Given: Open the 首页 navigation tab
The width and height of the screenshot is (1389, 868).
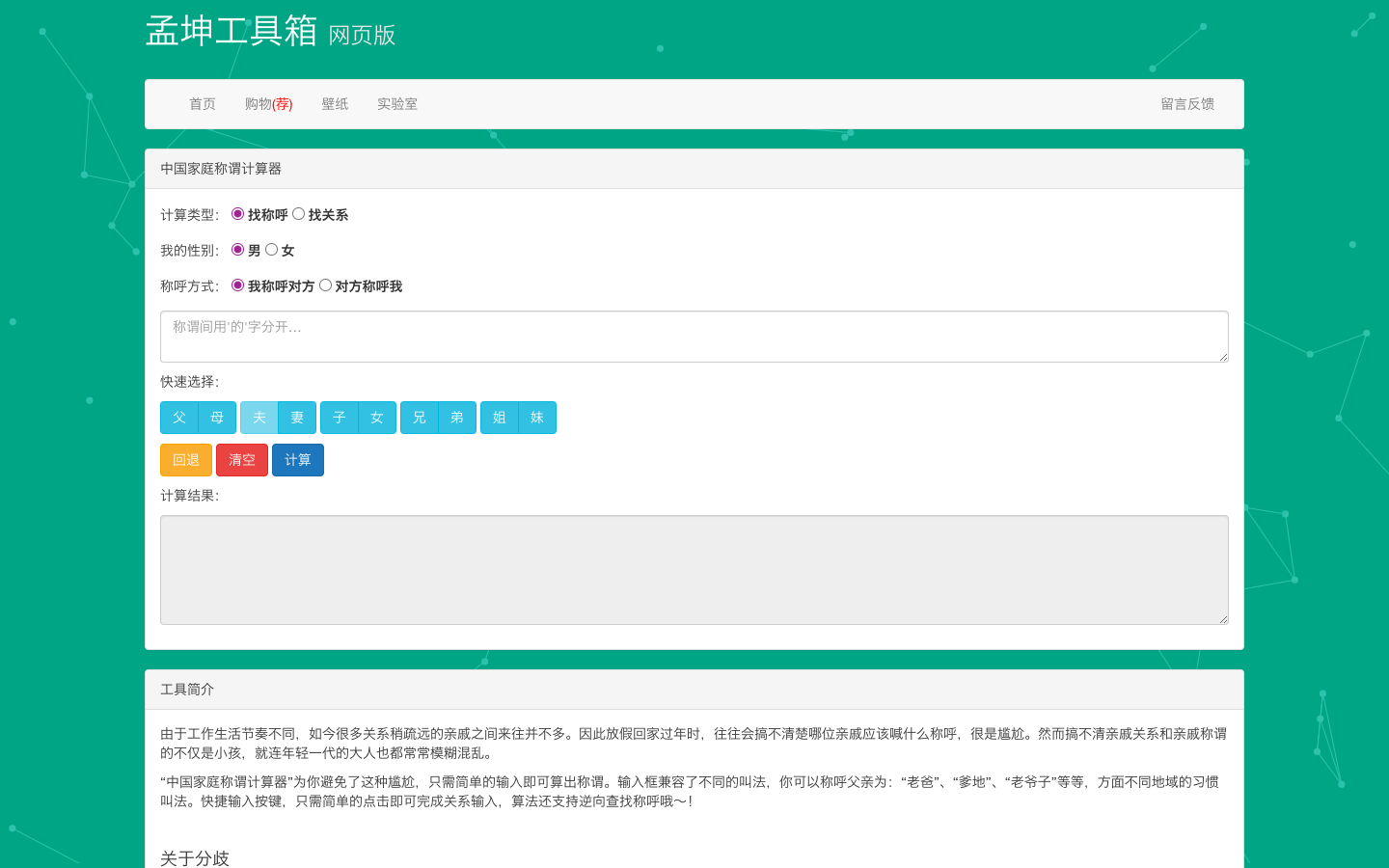Looking at the screenshot, I should pyautogui.click(x=203, y=104).
